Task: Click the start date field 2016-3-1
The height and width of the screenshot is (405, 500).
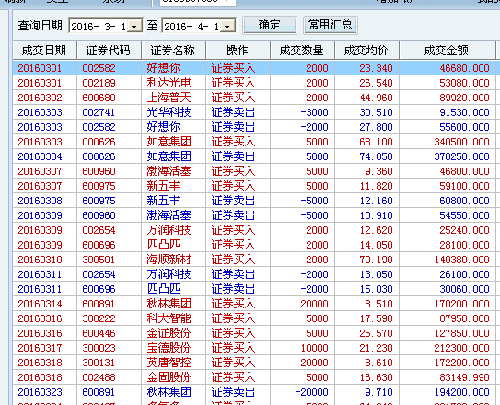Action: (x=99, y=26)
